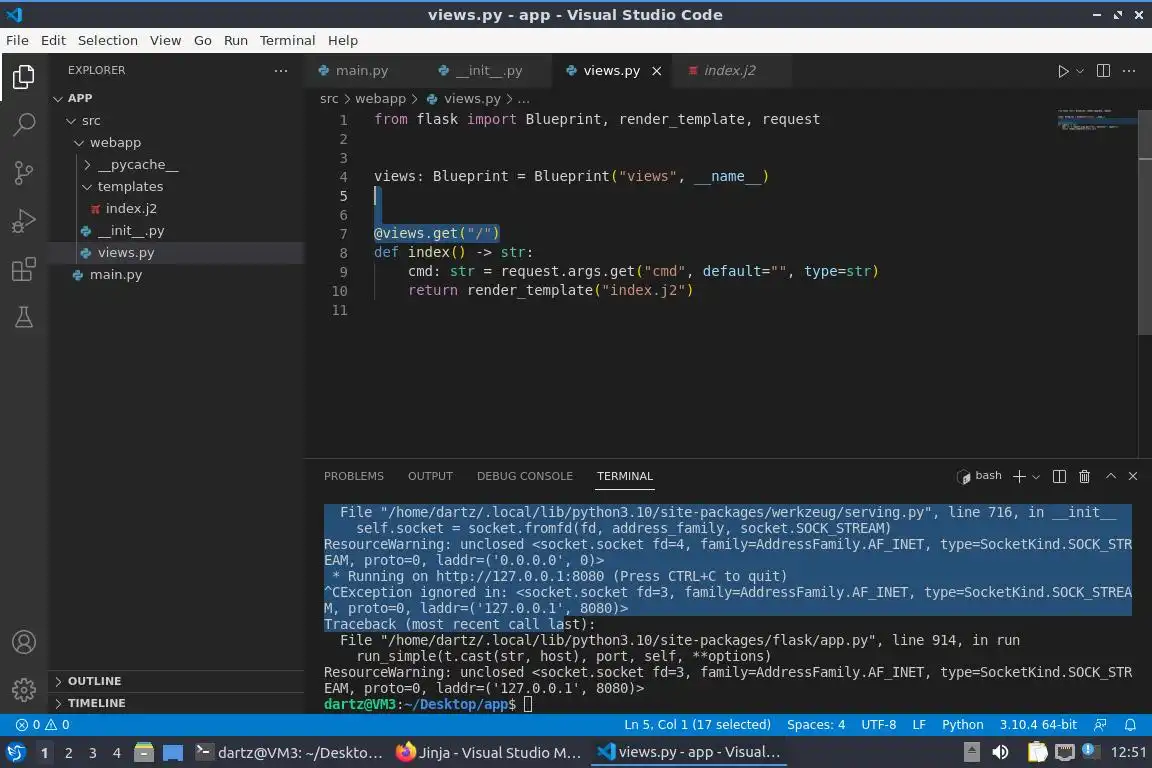Screen dimensions: 1152x768
Task: Switch to the OUTPUT panel tab
Action: click(430, 476)
